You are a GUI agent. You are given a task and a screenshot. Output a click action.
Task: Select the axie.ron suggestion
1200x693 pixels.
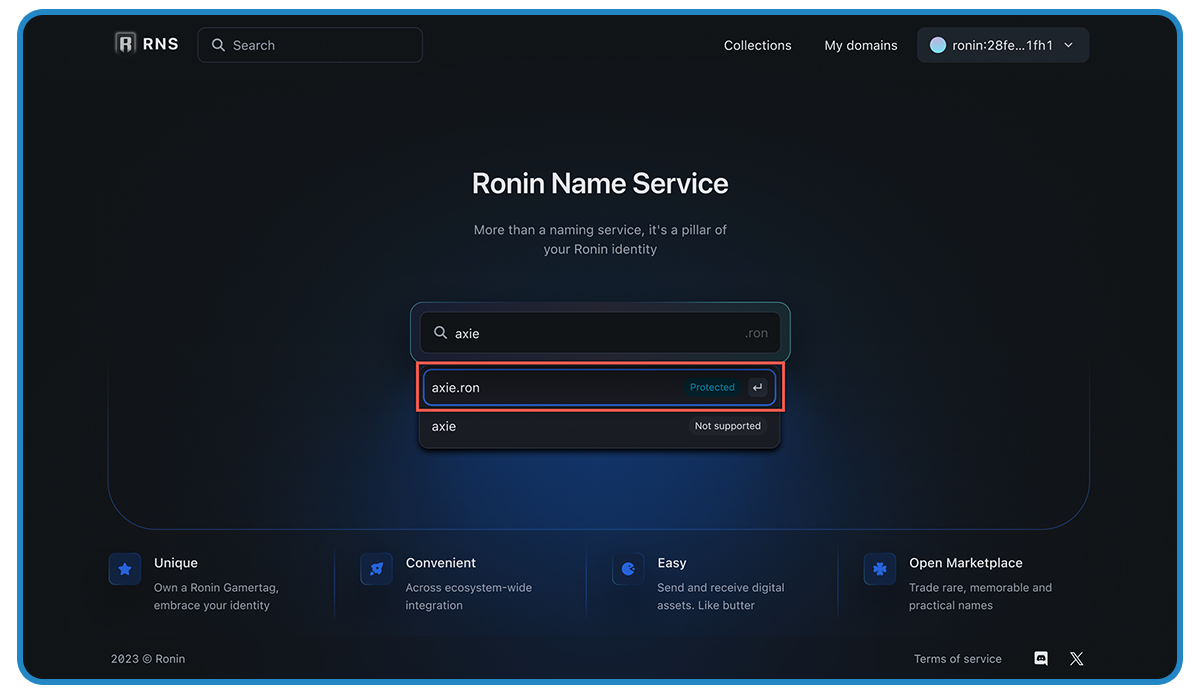click(x=600, y=387)
